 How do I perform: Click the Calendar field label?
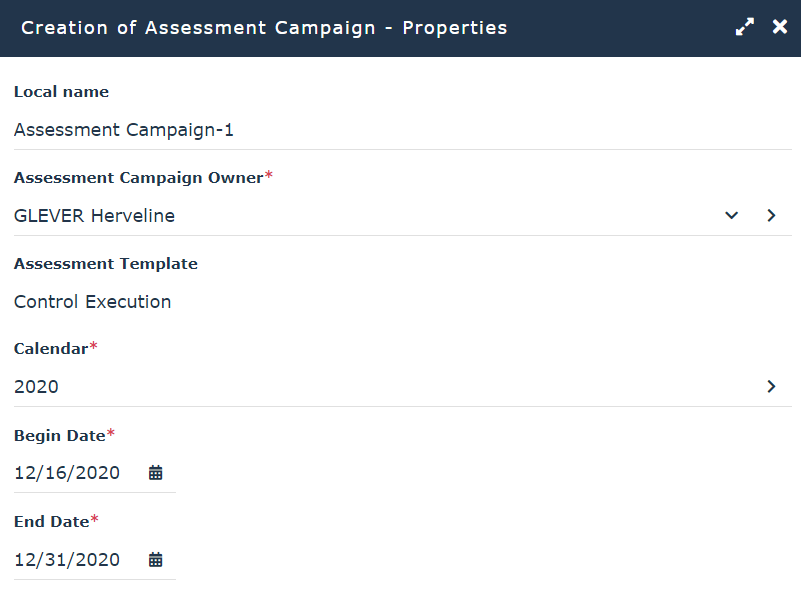(51, 349)
